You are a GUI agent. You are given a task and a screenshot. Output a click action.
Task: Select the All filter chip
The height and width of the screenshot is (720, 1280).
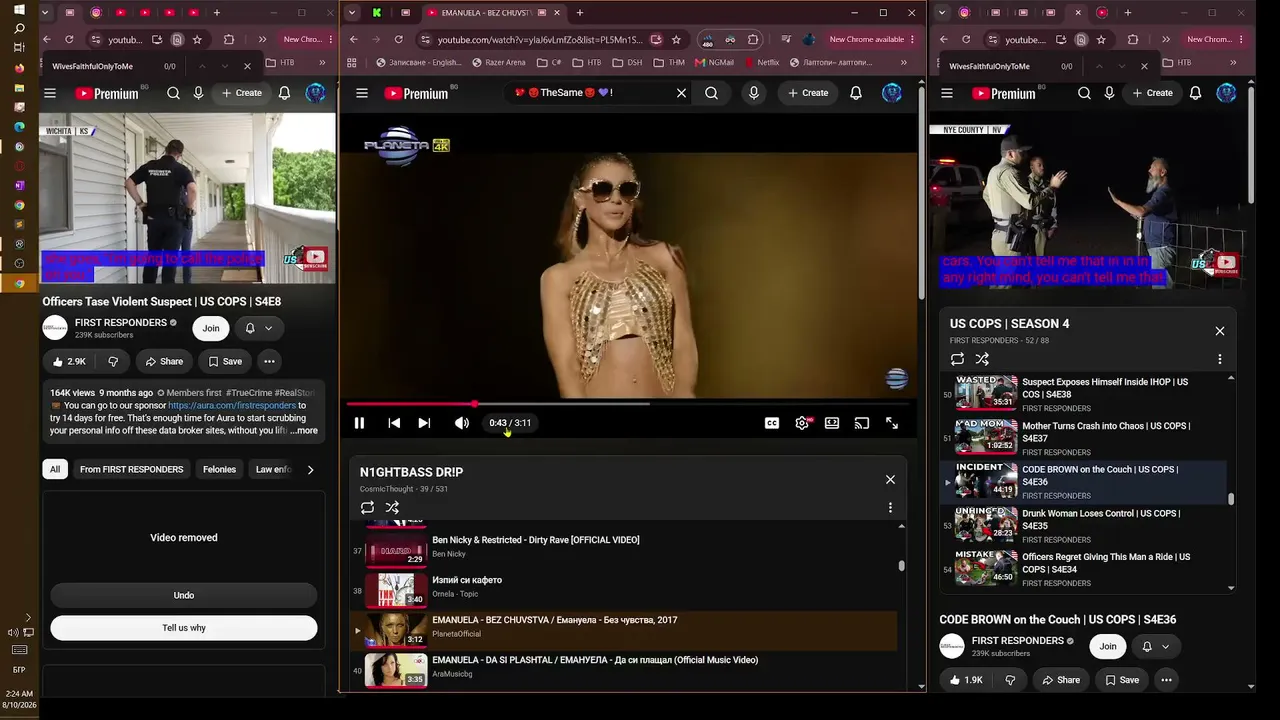[55, 469]
